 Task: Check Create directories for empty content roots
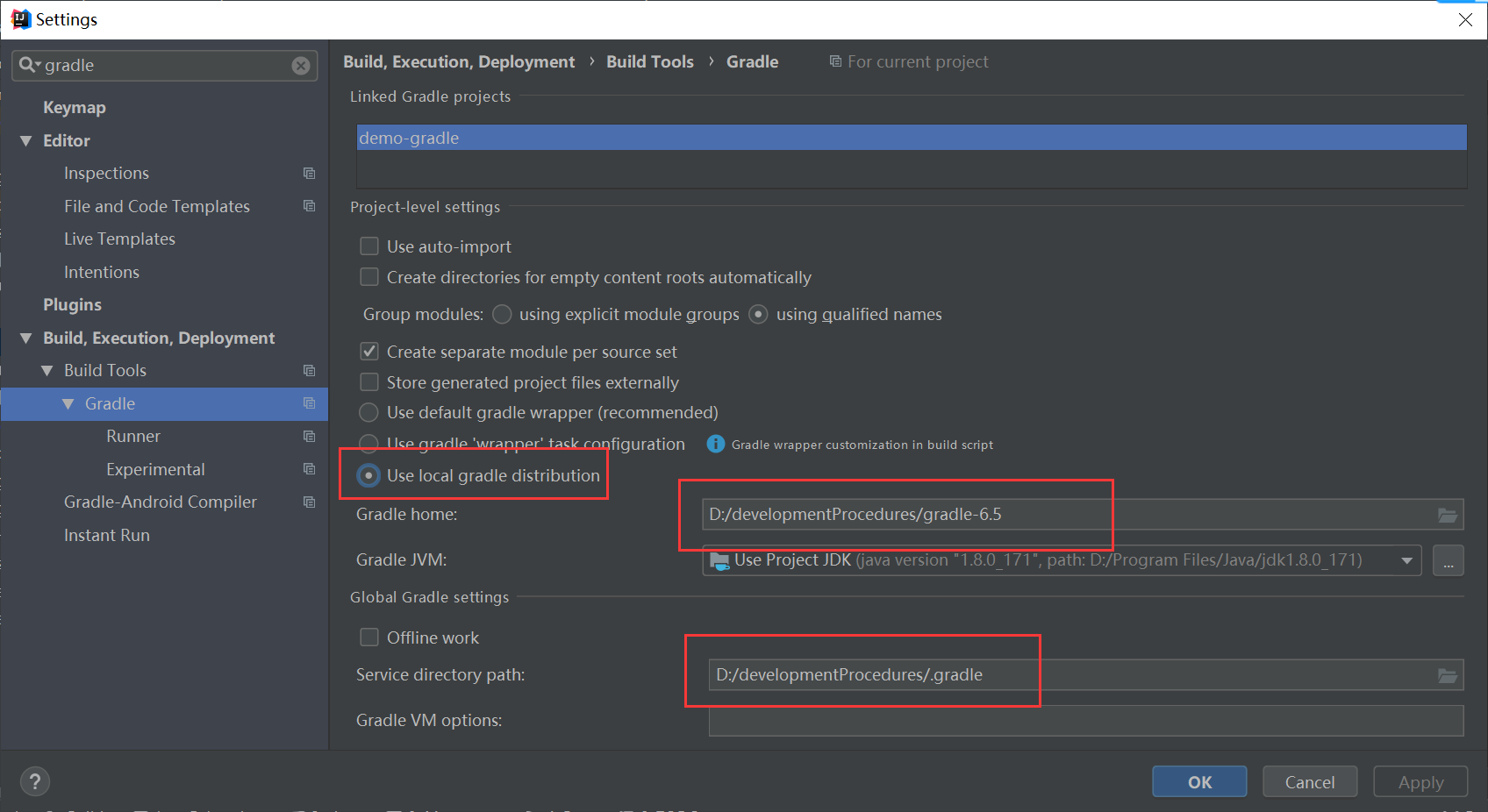(369, 277)
